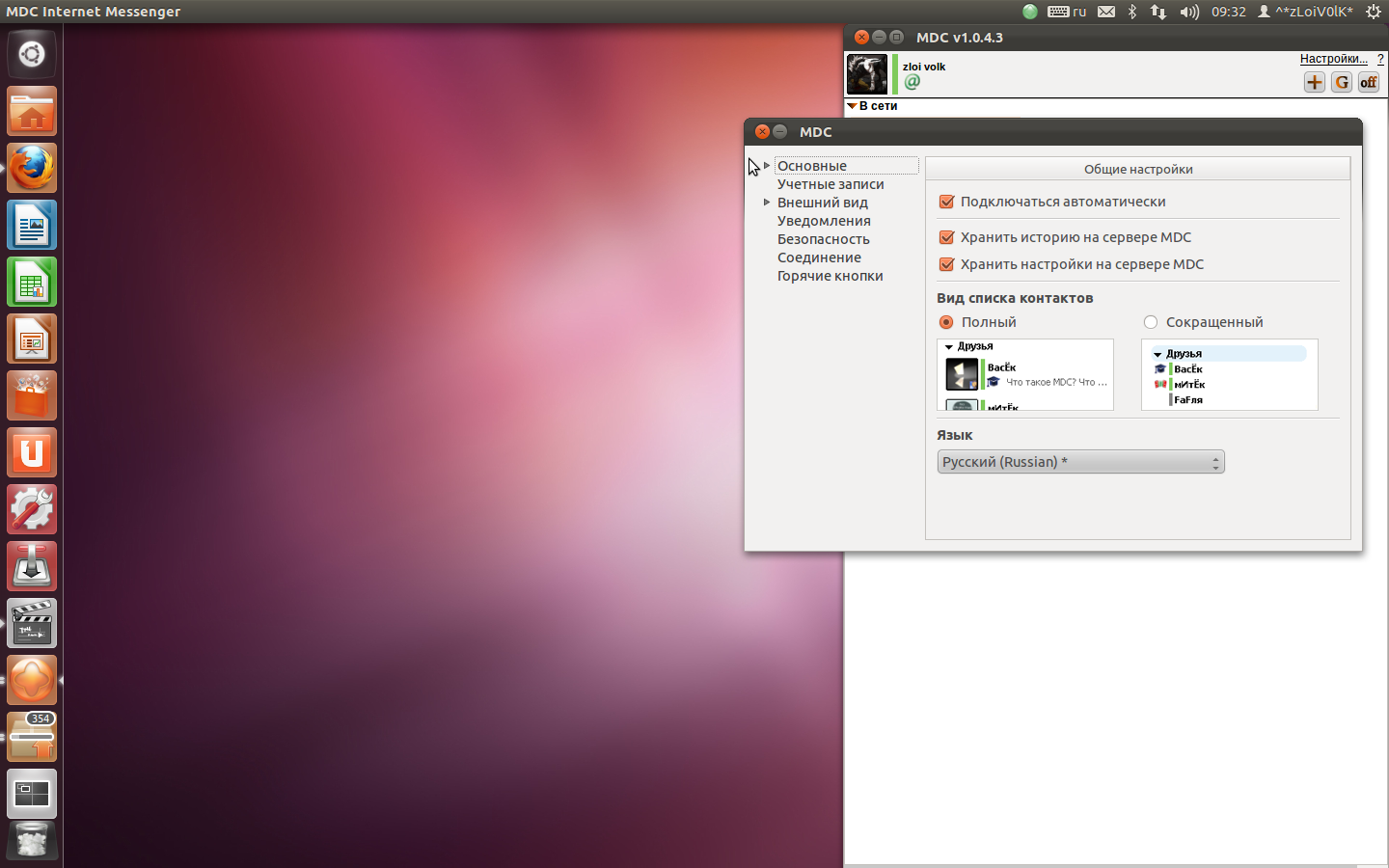Viewport: 1389px width, 868px height.
Task: Uncheck Подключаться автоматически checkbox
Action: coord(946,202)
